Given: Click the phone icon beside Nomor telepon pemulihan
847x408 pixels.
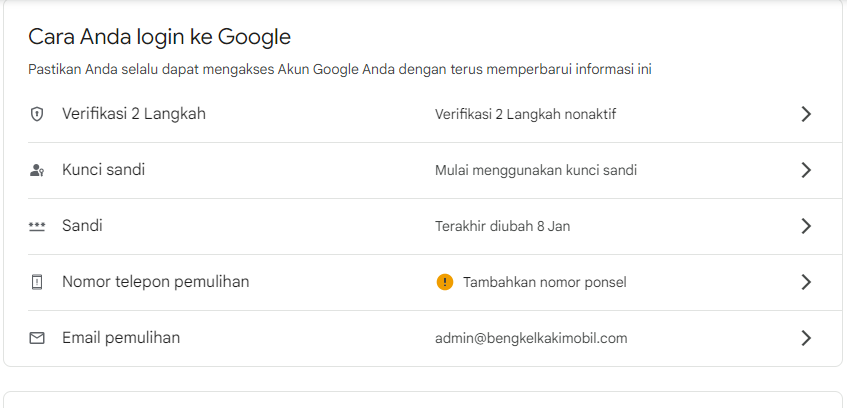Looking at the screenshot, I should [x=37, y=282].
